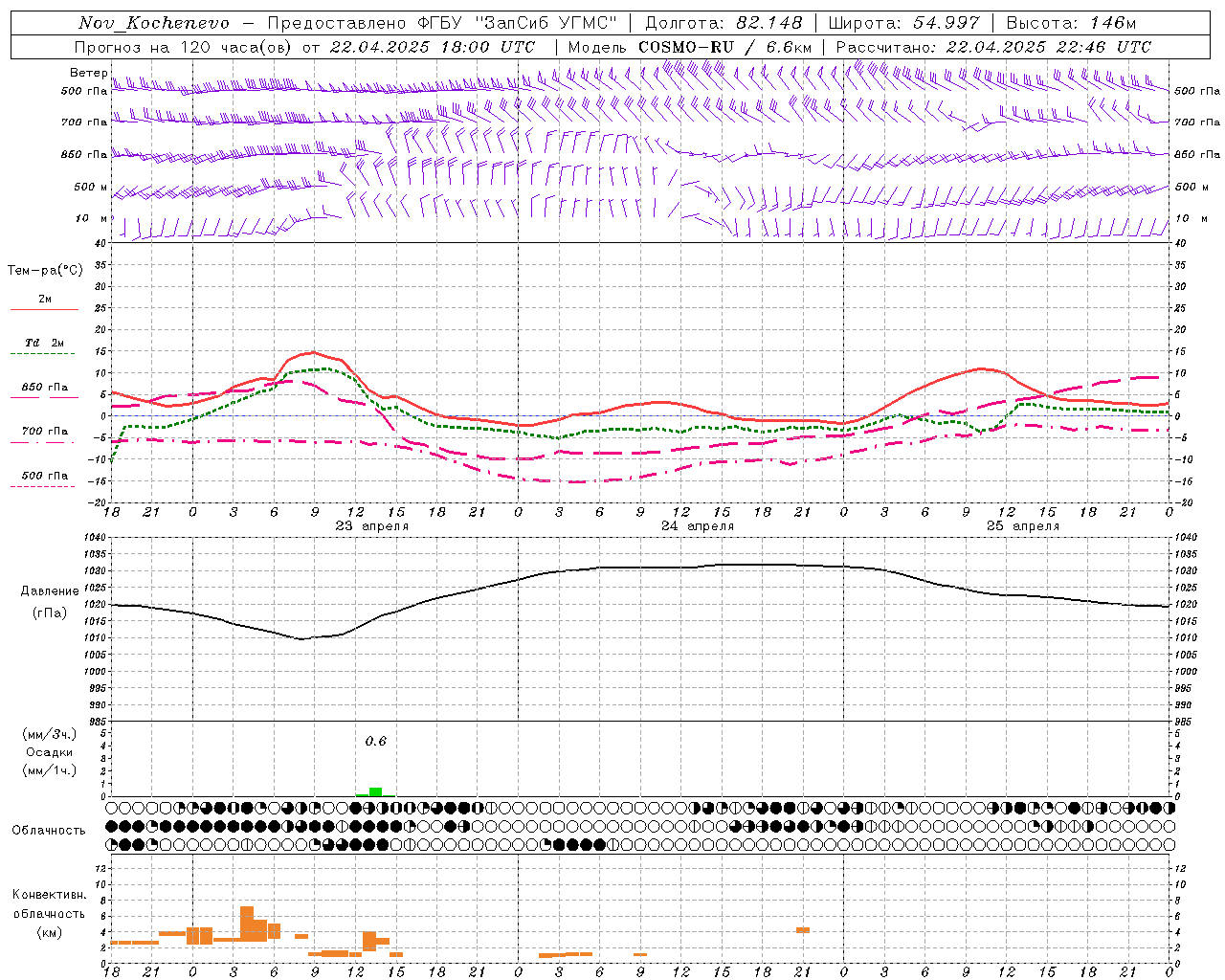Click the forecast start time 22.04.2025 18:00 UTC

[433, 47]
